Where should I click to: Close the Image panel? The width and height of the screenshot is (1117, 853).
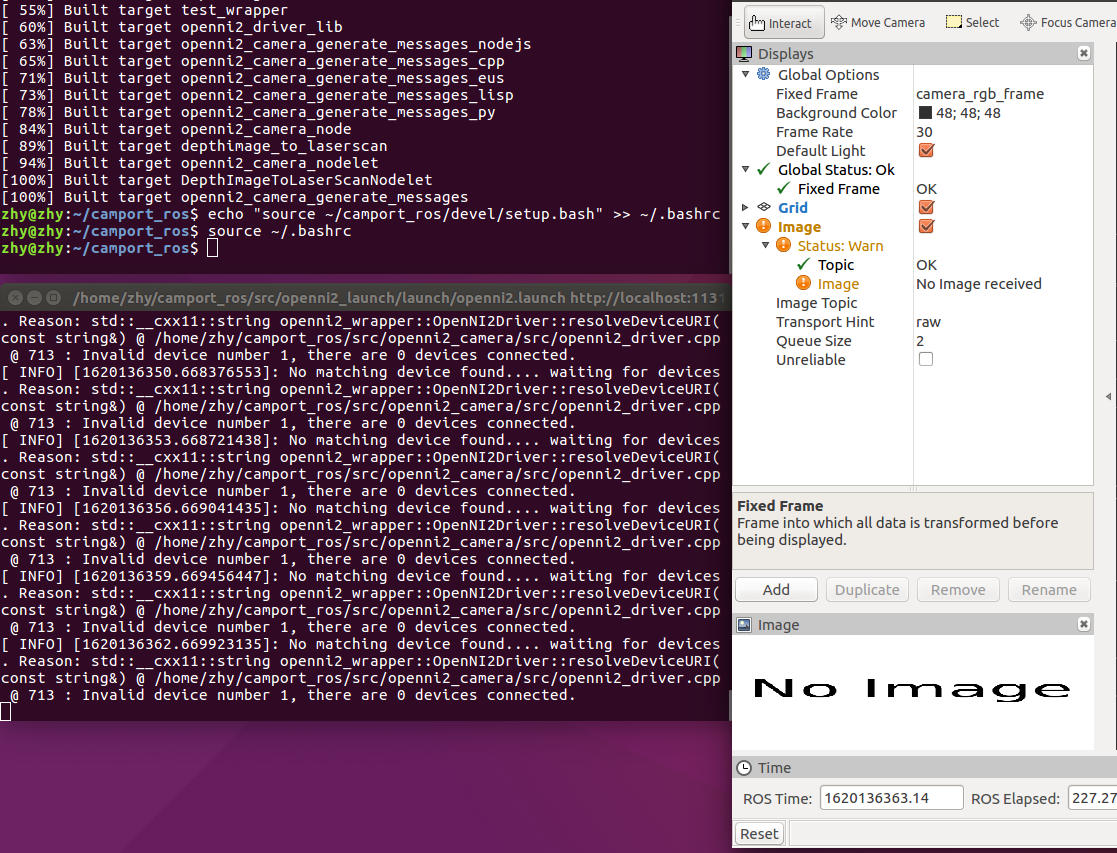[x=1084, y=624]
